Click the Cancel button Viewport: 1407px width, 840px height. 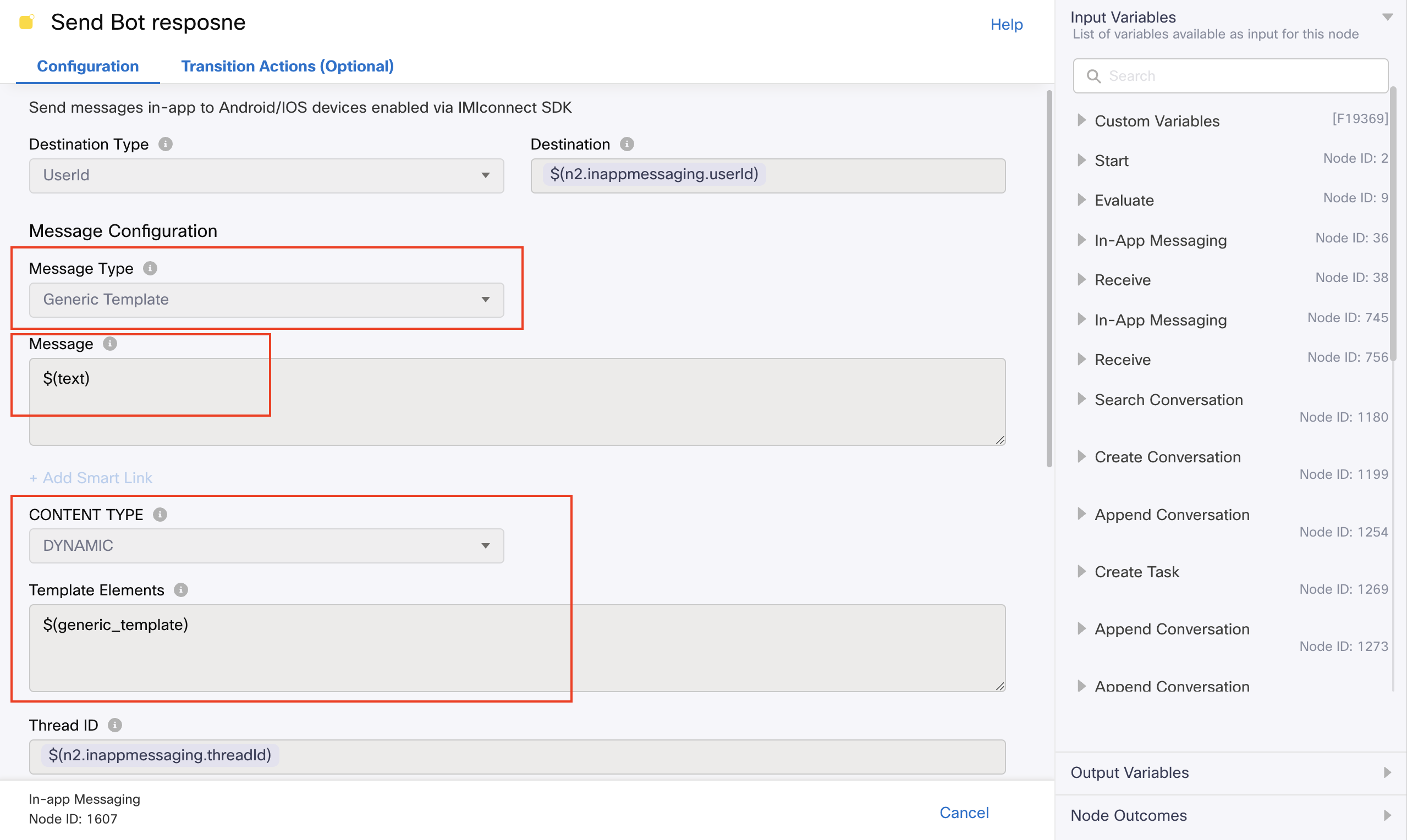964,813
